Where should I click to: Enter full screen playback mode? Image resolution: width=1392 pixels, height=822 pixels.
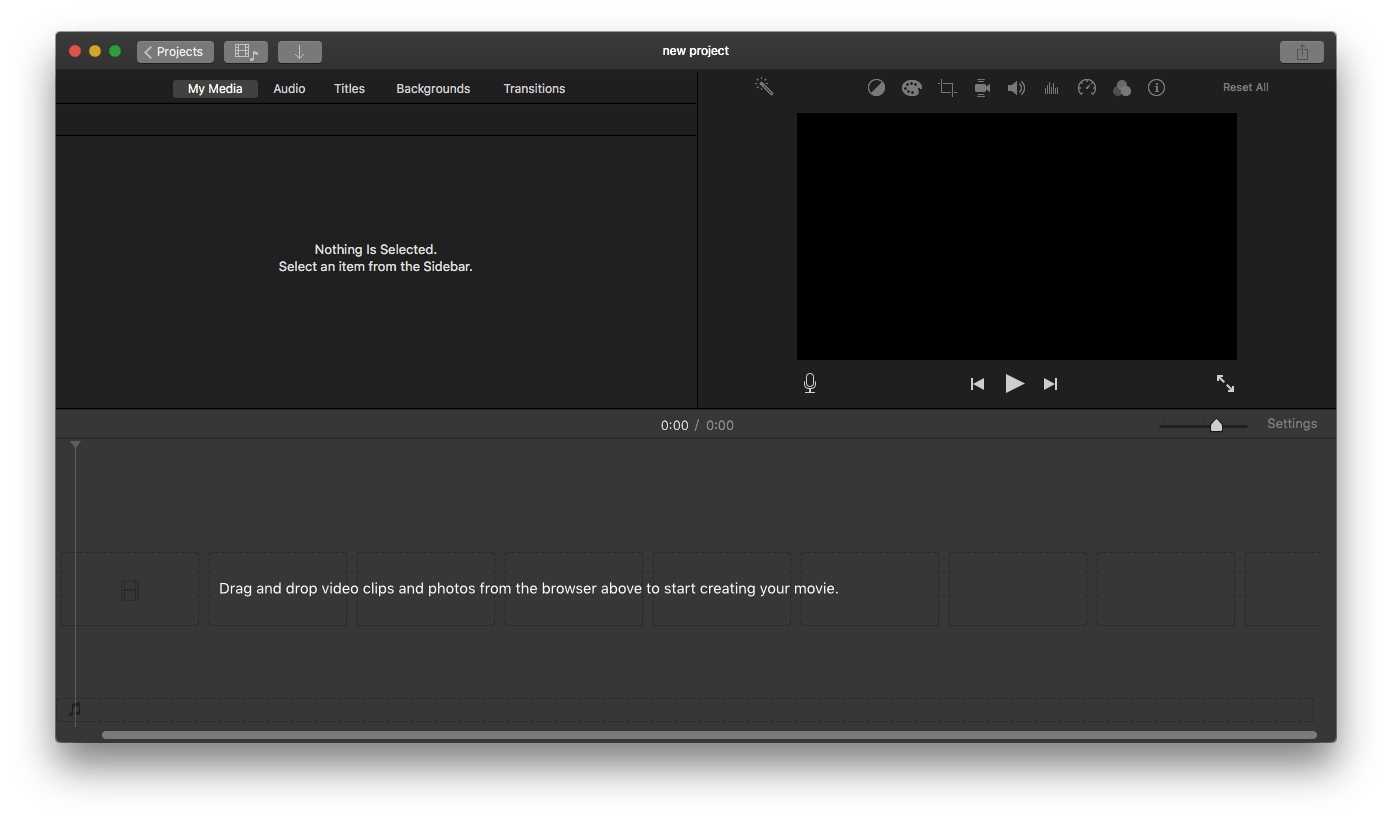coord(1225,383)
